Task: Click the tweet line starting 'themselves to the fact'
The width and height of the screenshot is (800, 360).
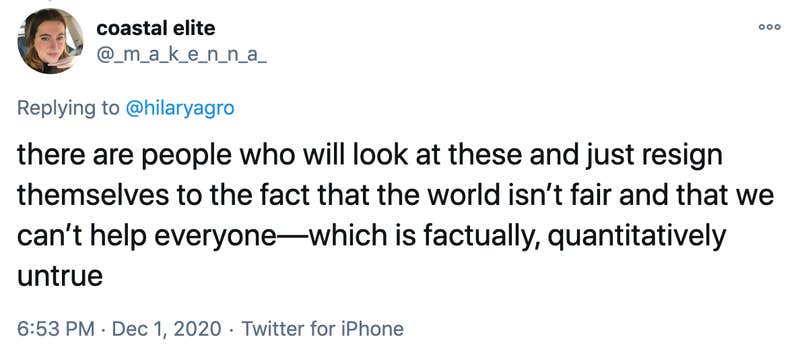Action: (x=396, y=196)
